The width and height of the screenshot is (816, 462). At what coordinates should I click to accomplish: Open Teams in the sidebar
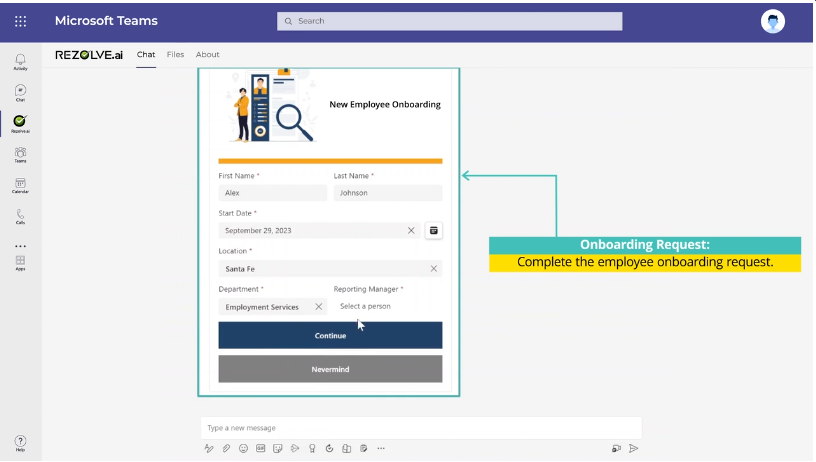(20, 155)
